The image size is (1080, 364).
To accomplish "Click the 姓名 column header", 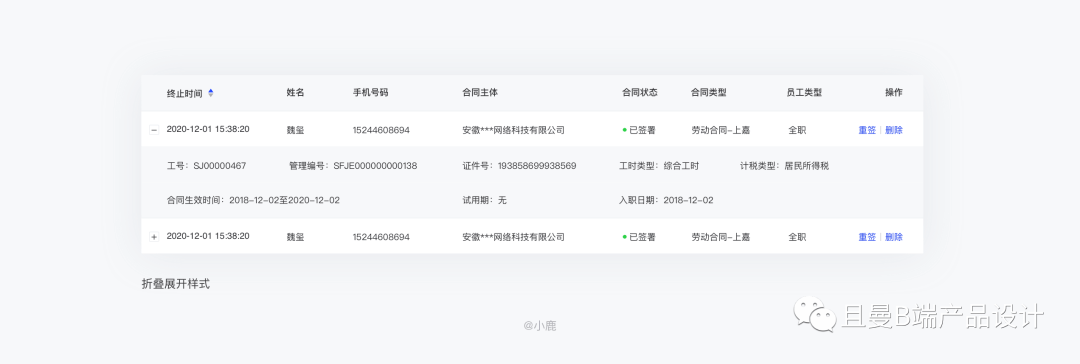I will point(295,92).
